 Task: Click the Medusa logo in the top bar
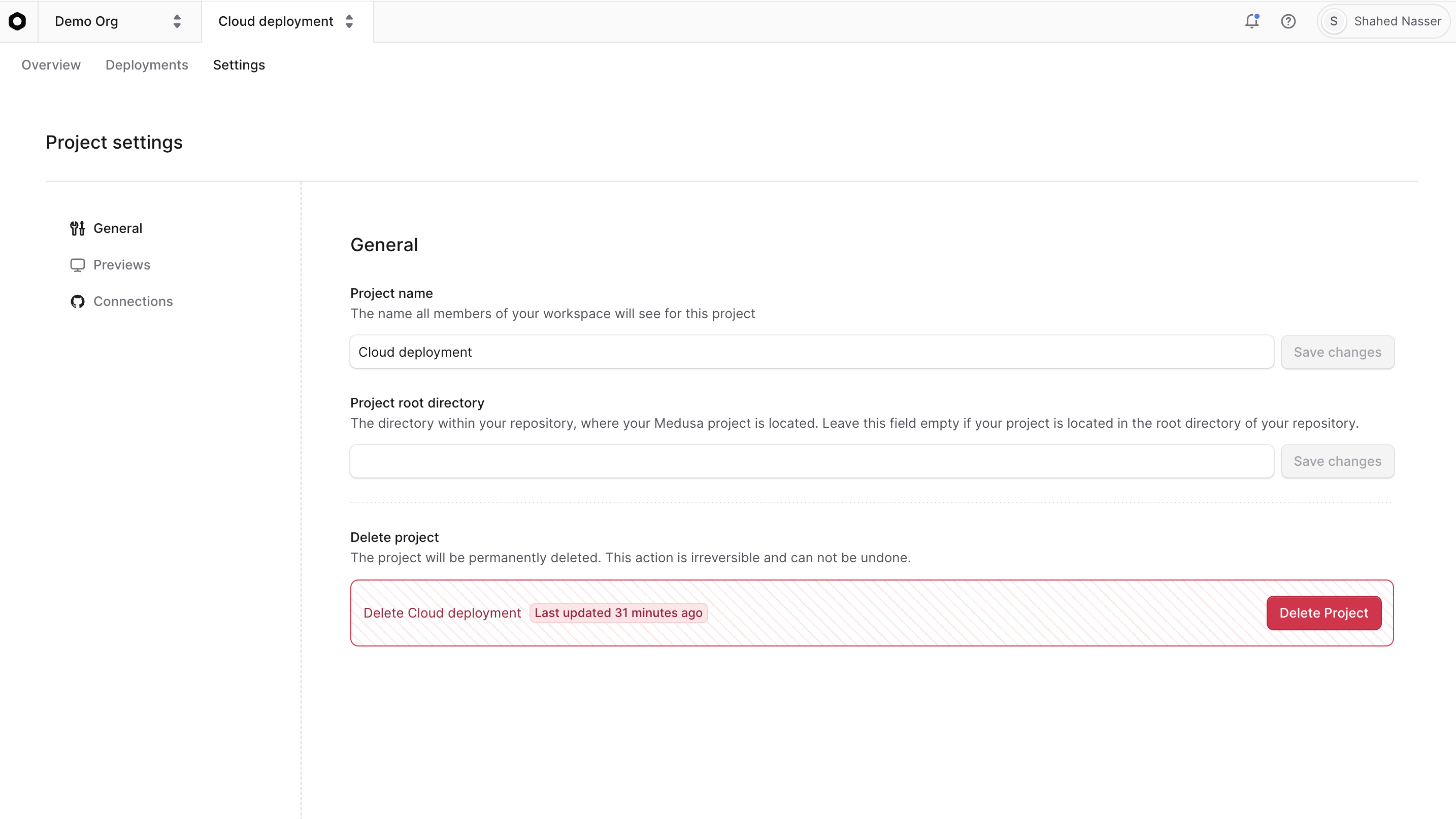(x=18, y=21)
